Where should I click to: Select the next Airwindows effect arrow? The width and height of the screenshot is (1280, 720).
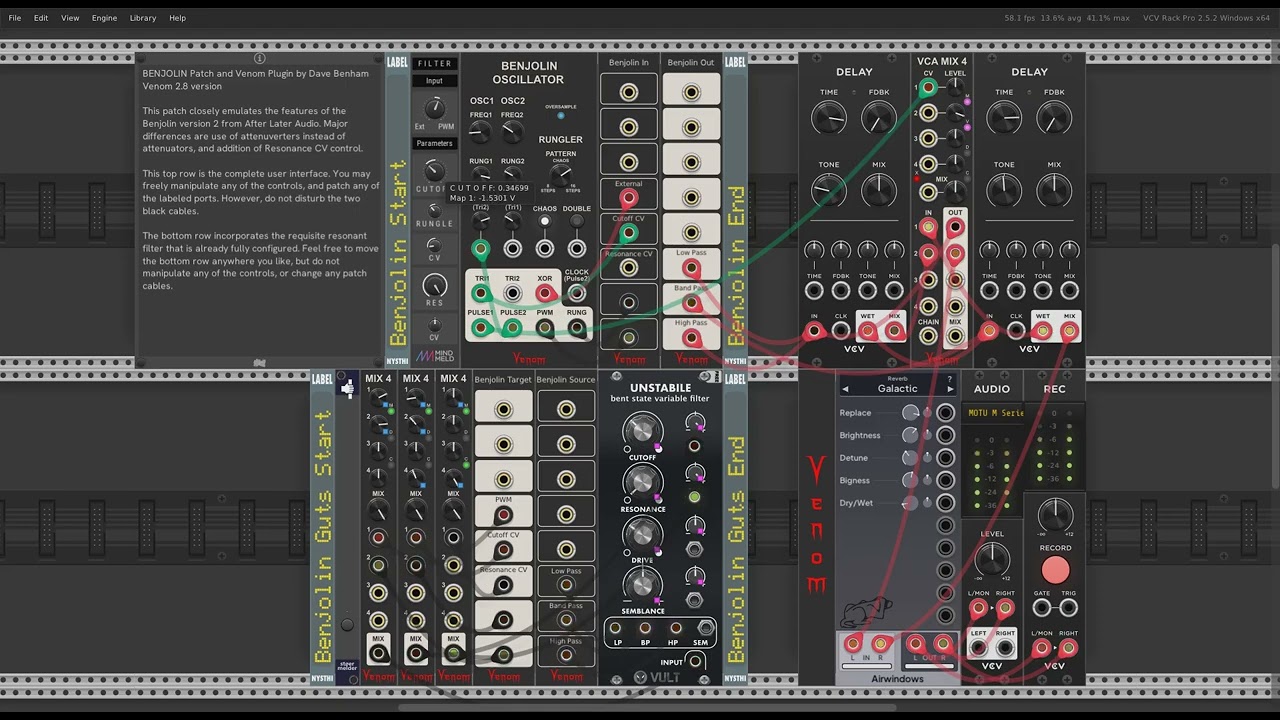tap(949, 390)
